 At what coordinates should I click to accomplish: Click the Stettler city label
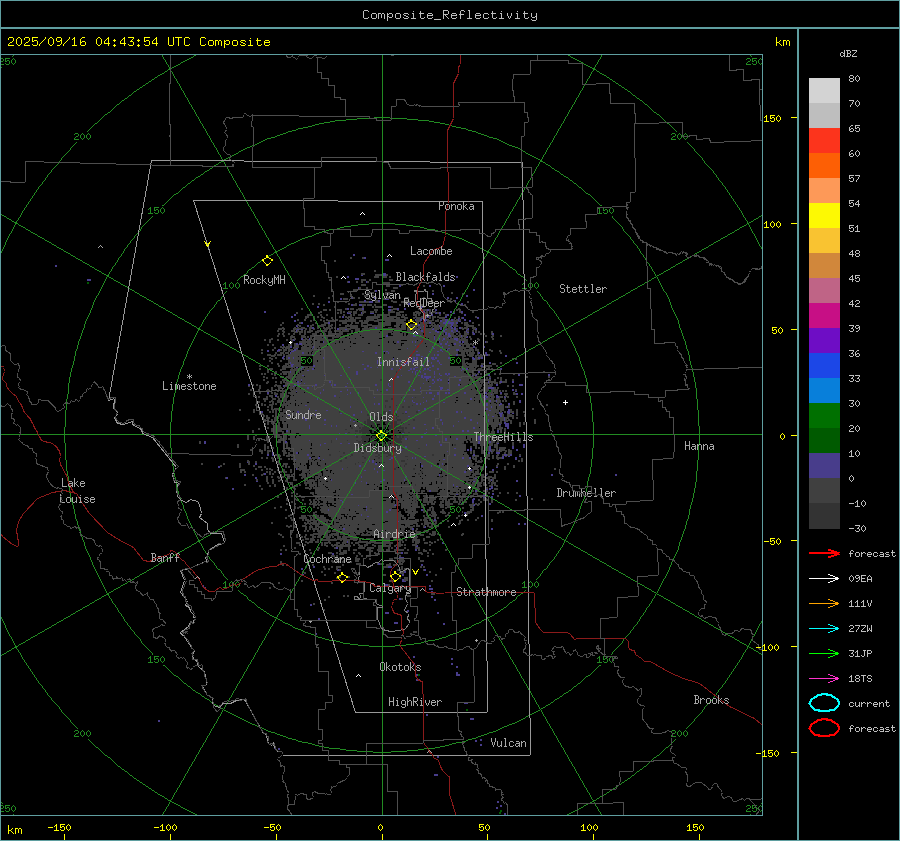[583, 289]
